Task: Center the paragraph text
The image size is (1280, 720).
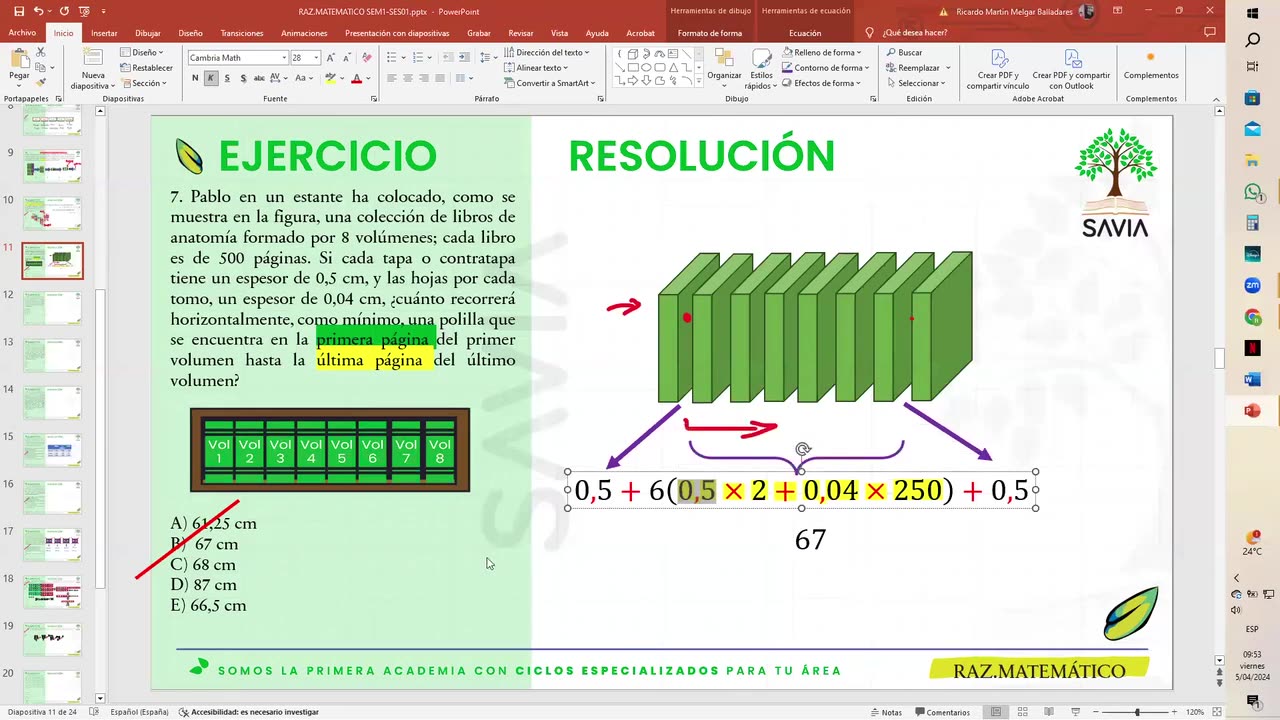Action: pyautogui.click(x=407, y=78)
